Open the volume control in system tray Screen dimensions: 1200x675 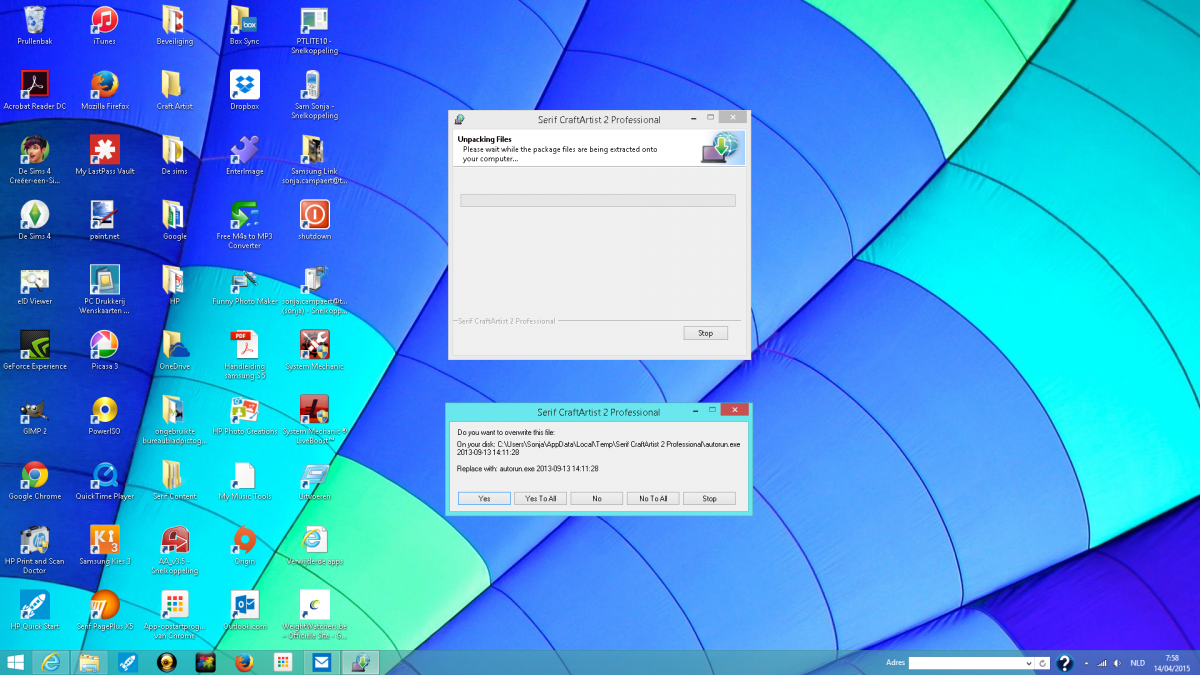pos(1117,663)
